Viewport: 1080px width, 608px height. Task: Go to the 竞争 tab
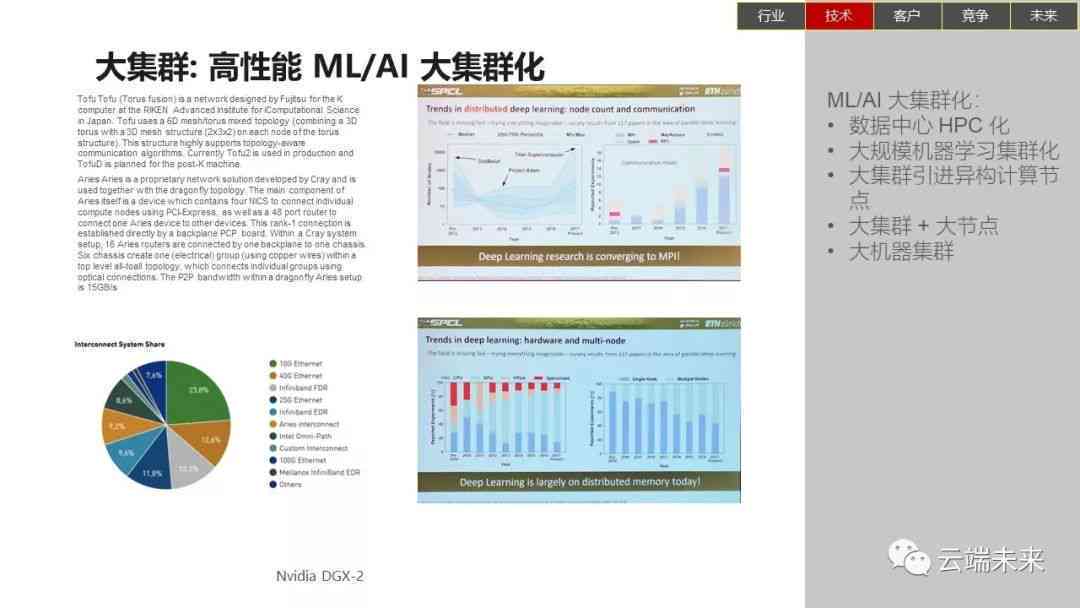tap(975, 16)
